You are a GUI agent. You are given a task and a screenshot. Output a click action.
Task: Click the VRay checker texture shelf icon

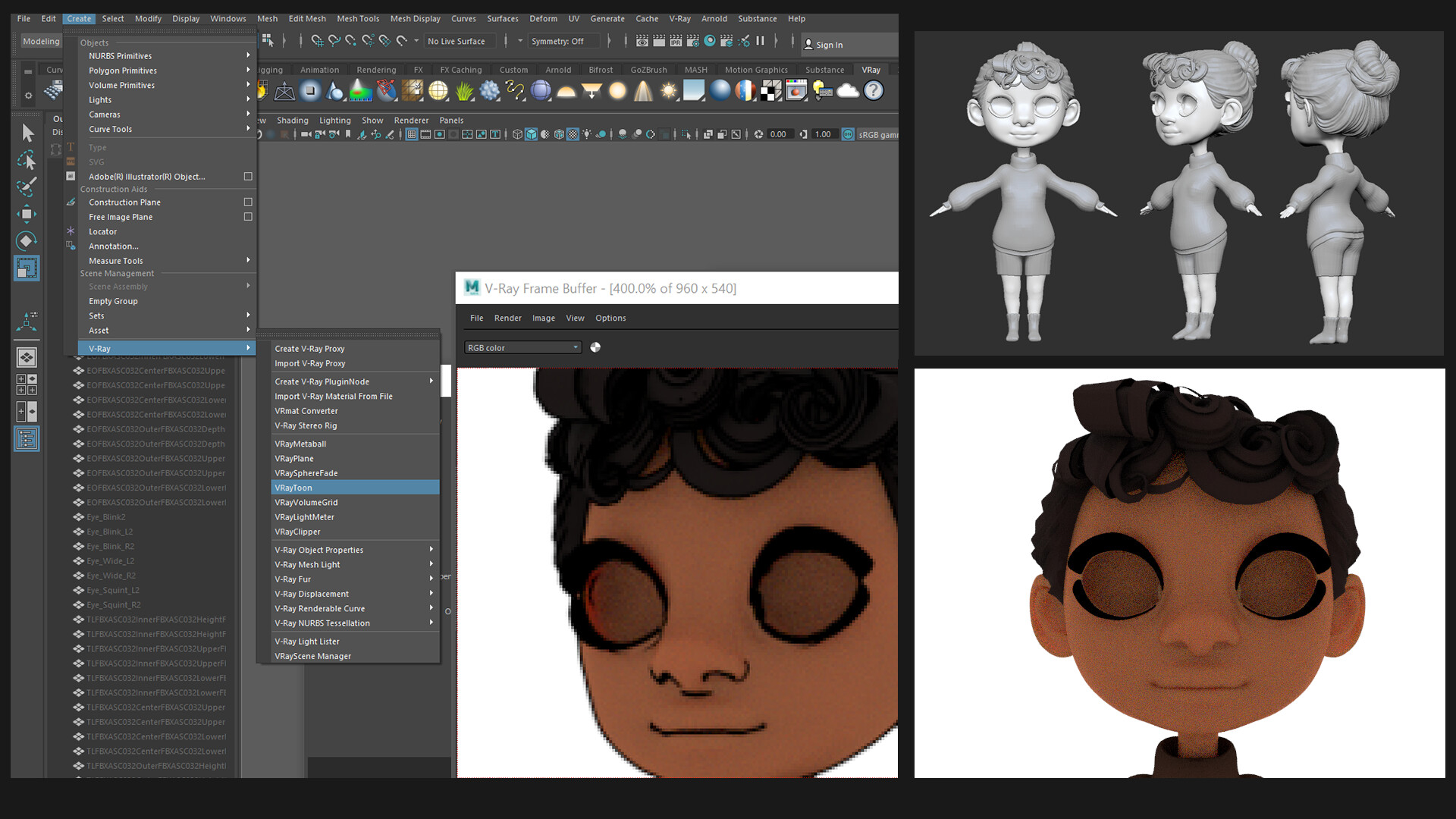[x=771, y=91]
